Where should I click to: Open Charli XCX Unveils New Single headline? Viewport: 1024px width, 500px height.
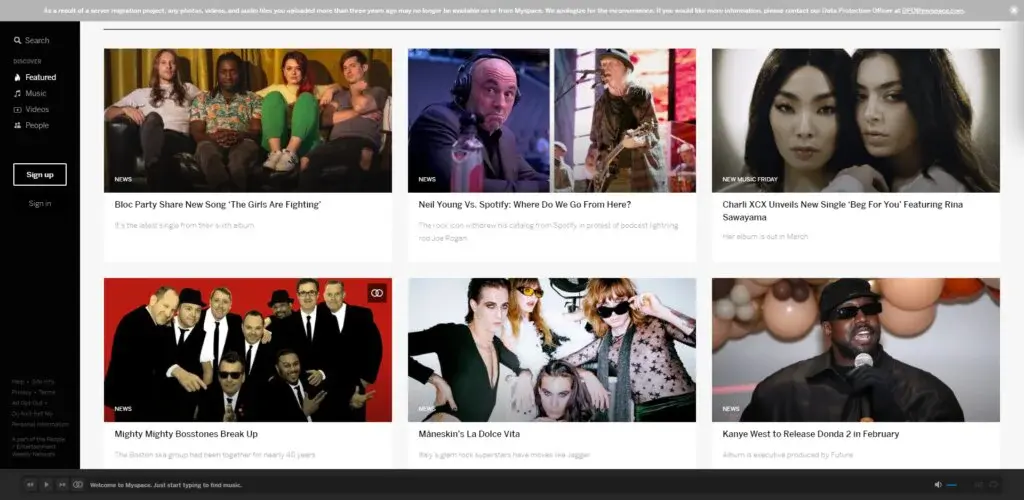coord(842,210)
